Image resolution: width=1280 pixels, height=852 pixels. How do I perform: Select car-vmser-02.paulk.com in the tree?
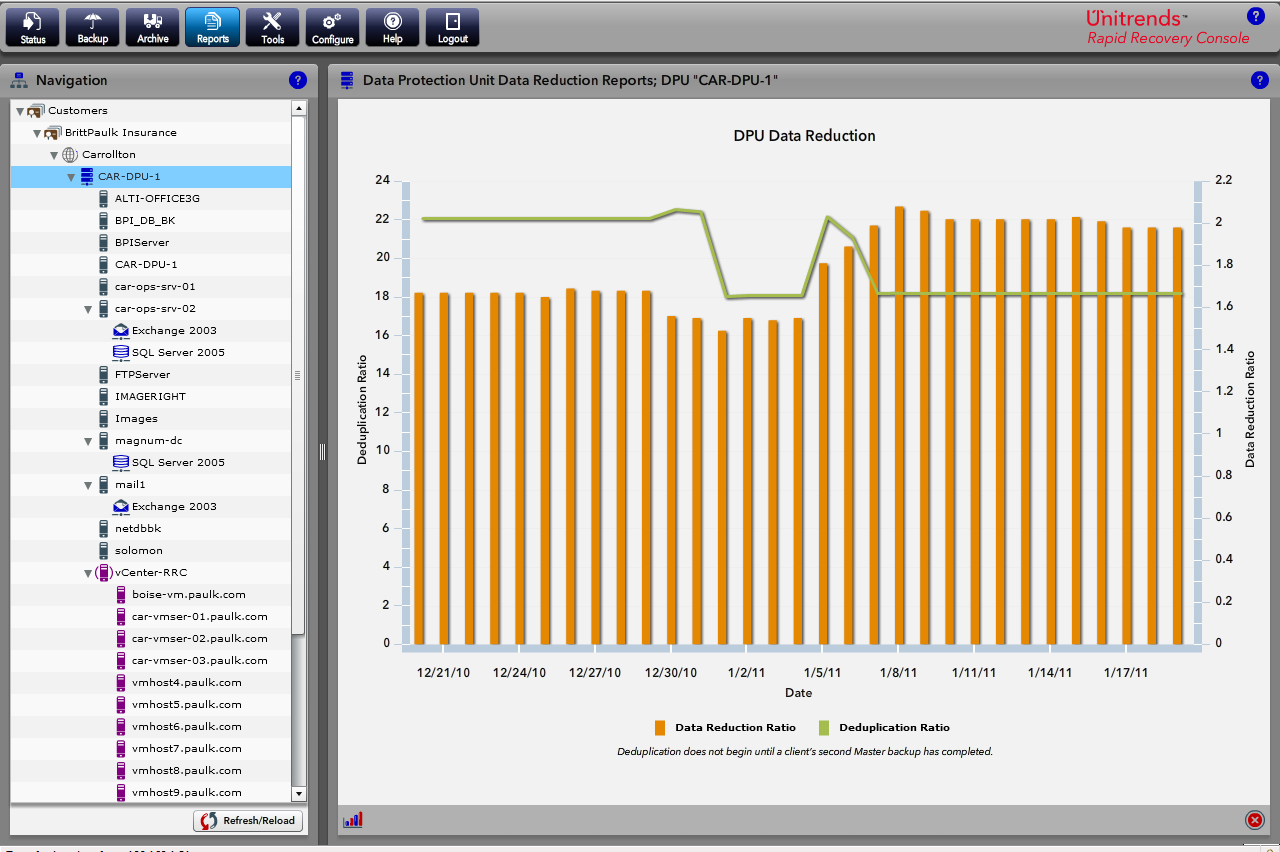pyautogui.click(x=200, y=639)
